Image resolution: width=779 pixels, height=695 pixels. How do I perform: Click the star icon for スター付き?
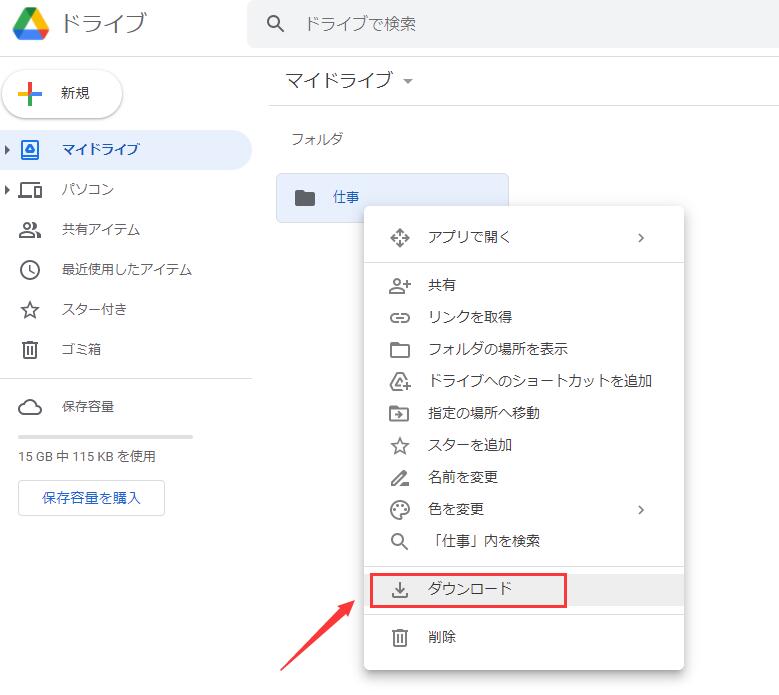coord(30,310)
